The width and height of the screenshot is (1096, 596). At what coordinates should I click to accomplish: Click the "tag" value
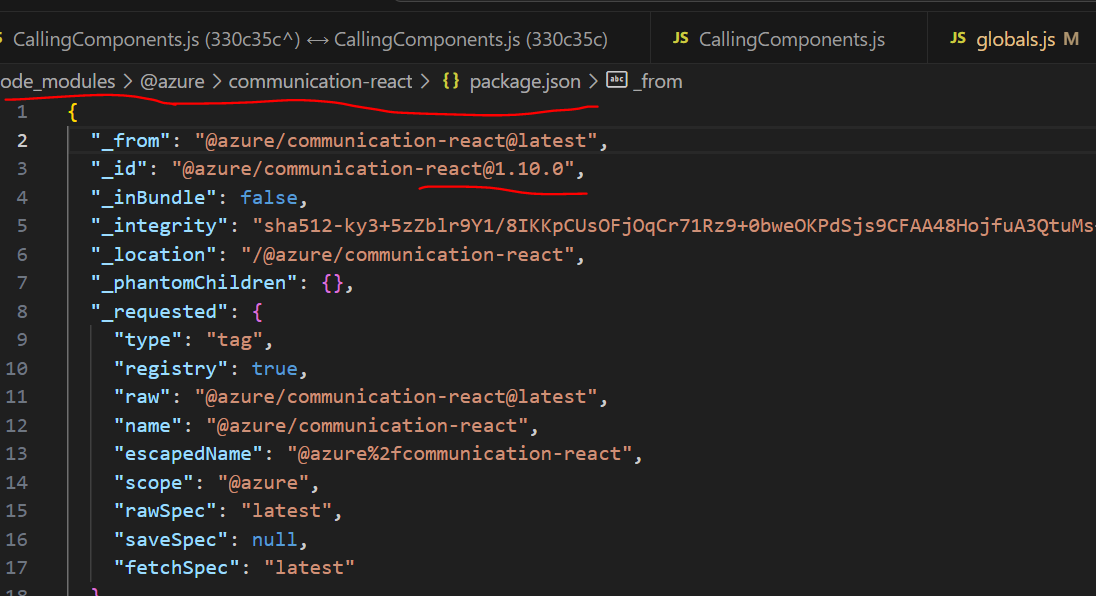[235, 340]
